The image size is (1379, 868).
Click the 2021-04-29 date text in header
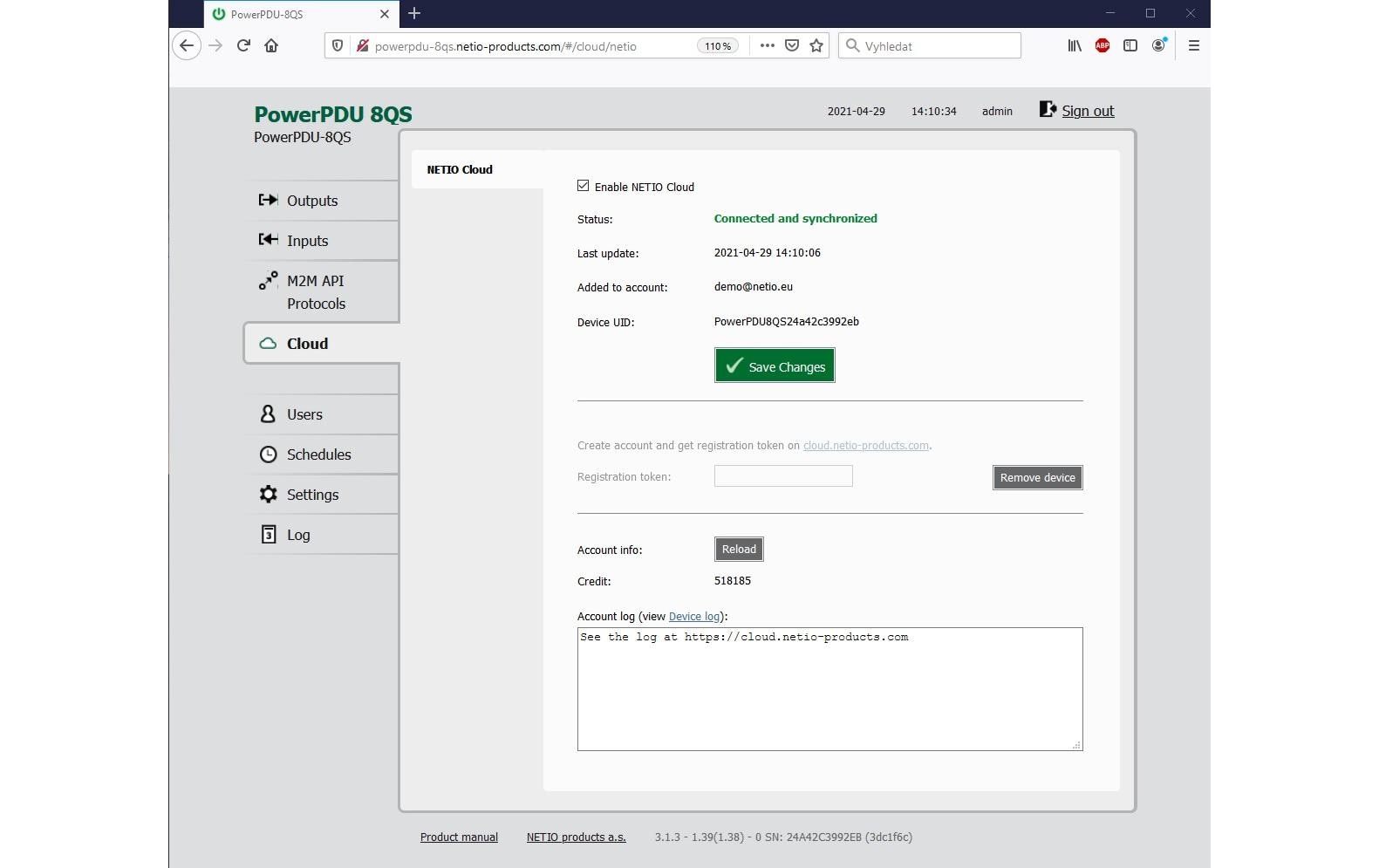pyautogui.click(x=856, y=111)
